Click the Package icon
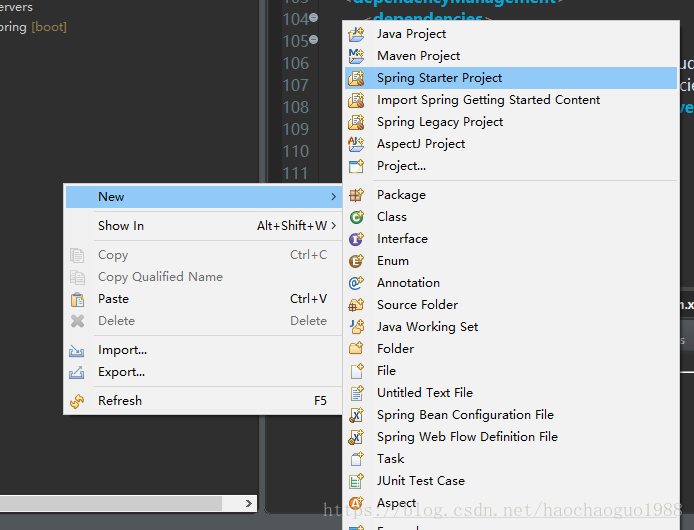The width and height of the screenshot is (694, 530). point(356,195)
